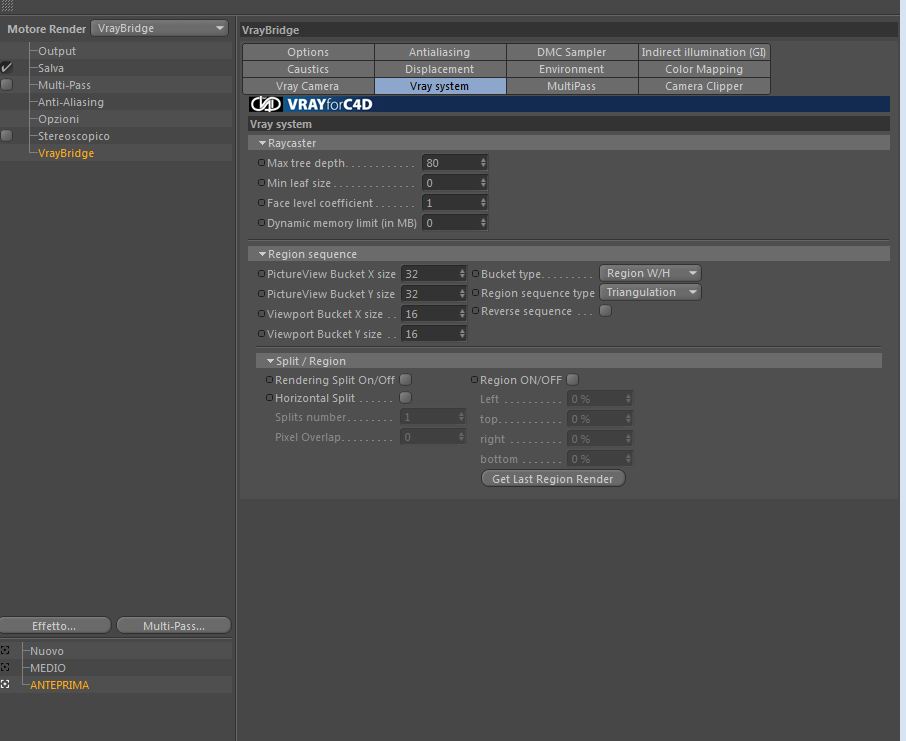Click the Effetto... button
The image size is (906, 741).
55,625
